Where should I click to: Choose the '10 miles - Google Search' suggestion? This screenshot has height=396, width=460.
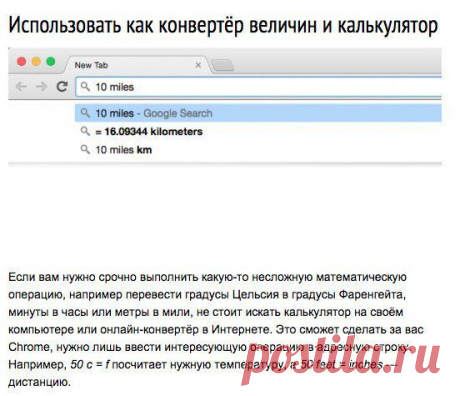259,113
